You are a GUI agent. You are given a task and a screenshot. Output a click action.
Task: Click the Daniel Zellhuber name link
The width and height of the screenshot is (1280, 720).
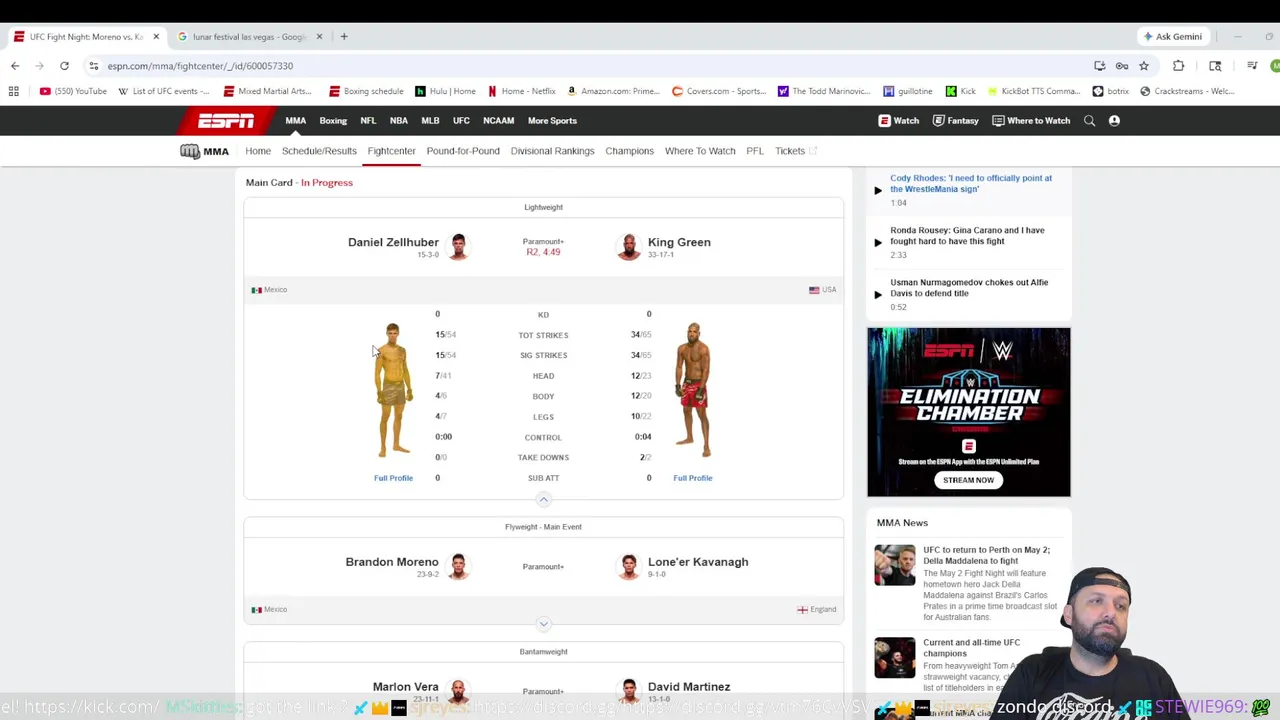tap(393, 242)
